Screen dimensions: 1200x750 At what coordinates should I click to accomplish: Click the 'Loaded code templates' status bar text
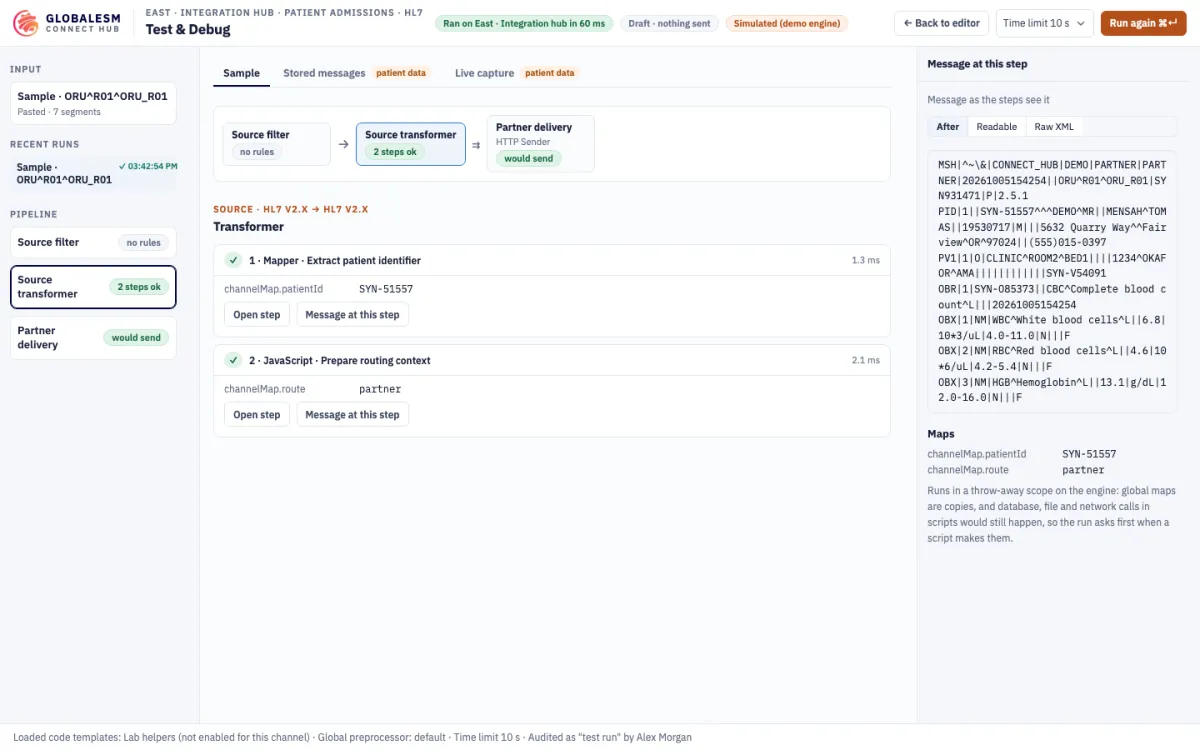[x=352, y=737]
